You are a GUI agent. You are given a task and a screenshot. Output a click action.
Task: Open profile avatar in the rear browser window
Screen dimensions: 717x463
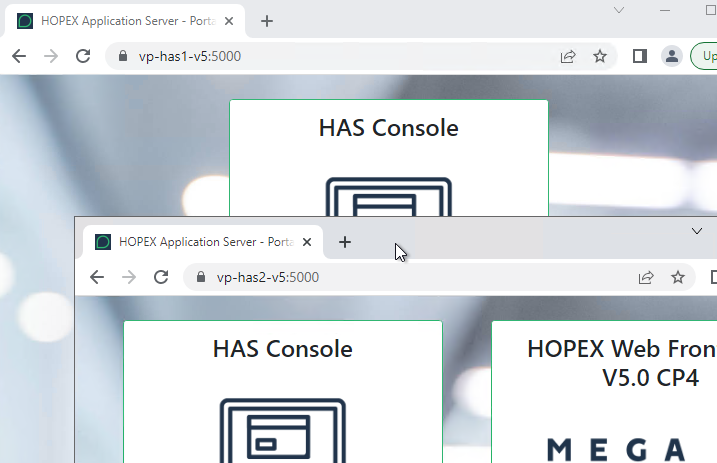[672, 57]
